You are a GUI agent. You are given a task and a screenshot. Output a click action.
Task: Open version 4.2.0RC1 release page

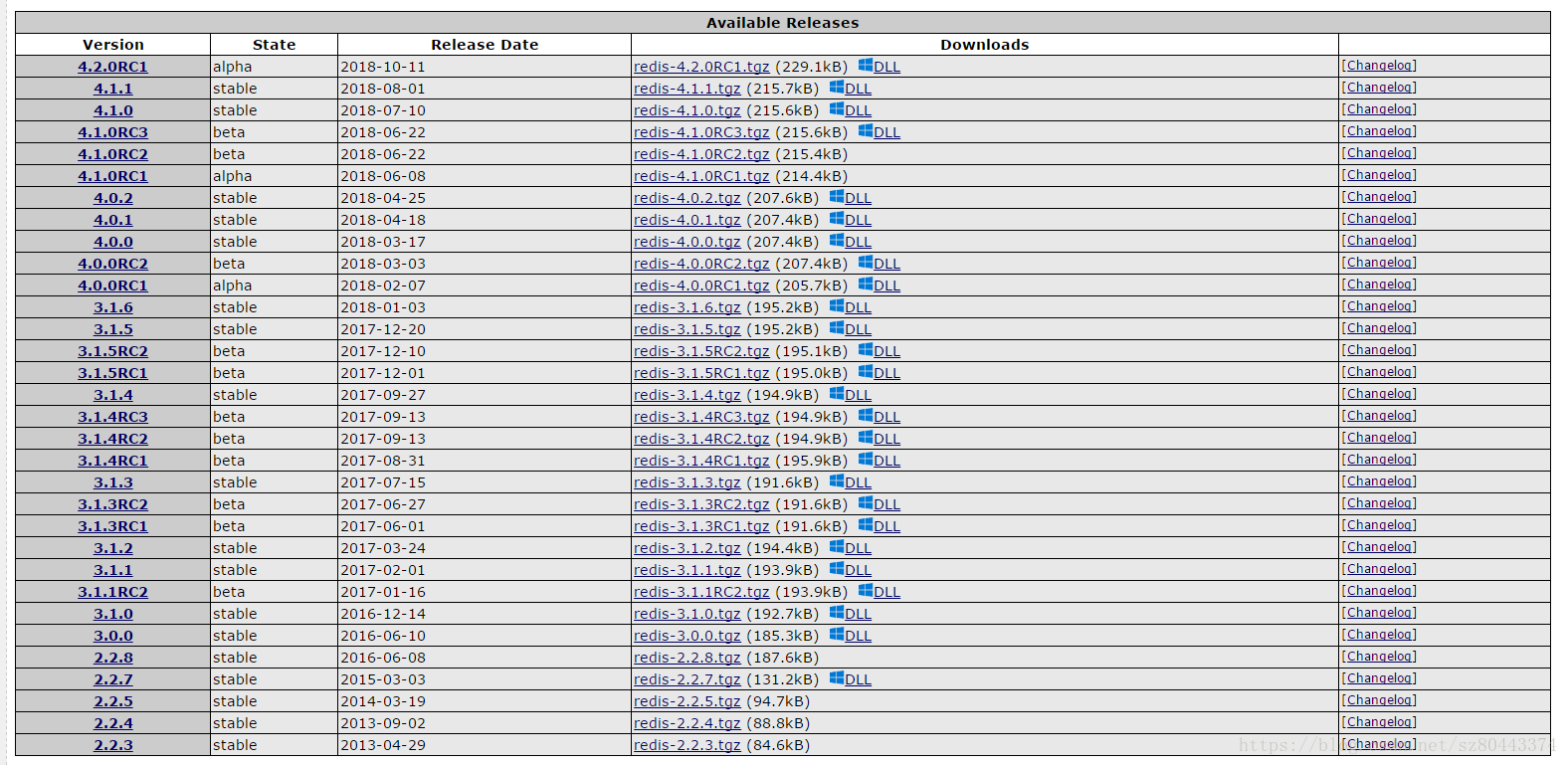click(112, 67)
